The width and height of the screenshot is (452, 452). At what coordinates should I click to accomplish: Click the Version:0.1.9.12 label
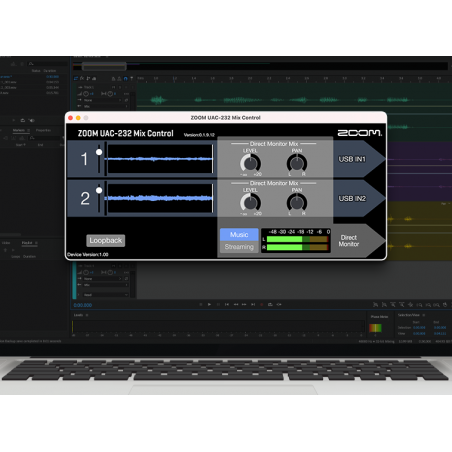click(199, 135)
